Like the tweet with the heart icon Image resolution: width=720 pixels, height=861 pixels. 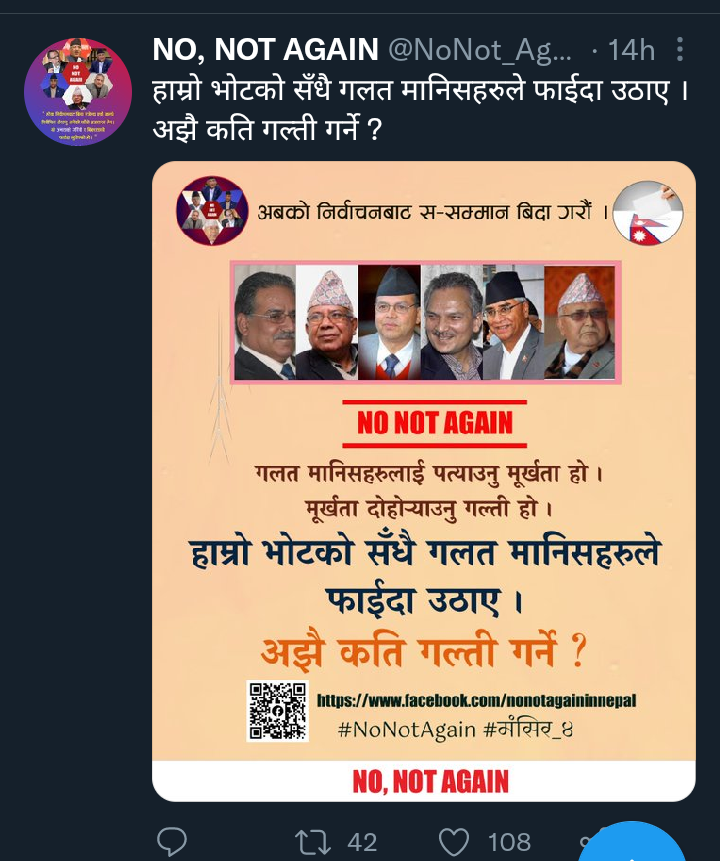(x=454, y=841)
